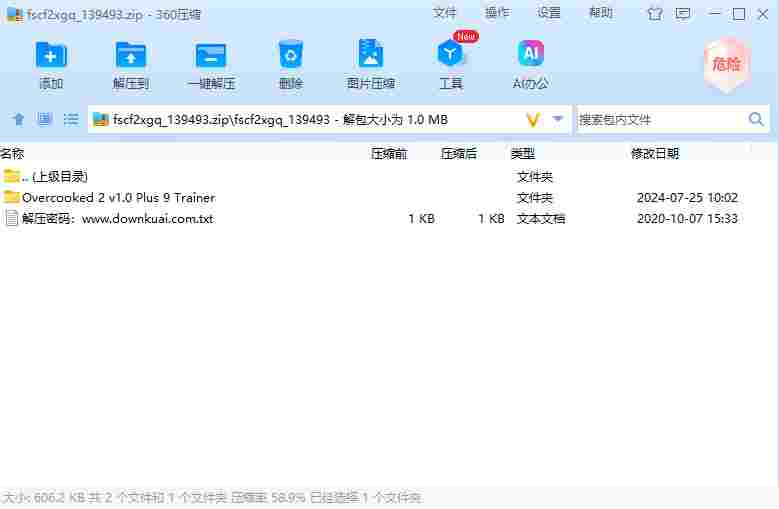
Task: Click the status bar size summary text
Action: 211,497
